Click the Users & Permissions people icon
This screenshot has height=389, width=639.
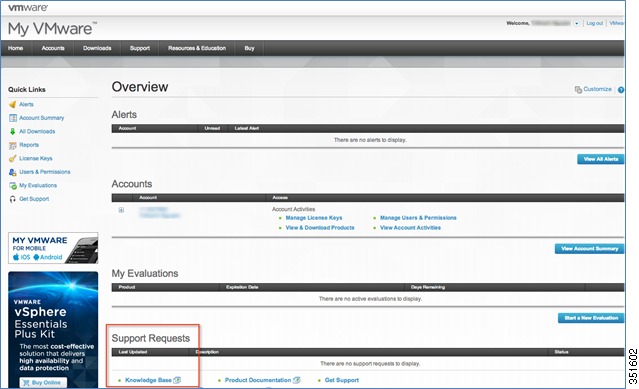(13, 172)
